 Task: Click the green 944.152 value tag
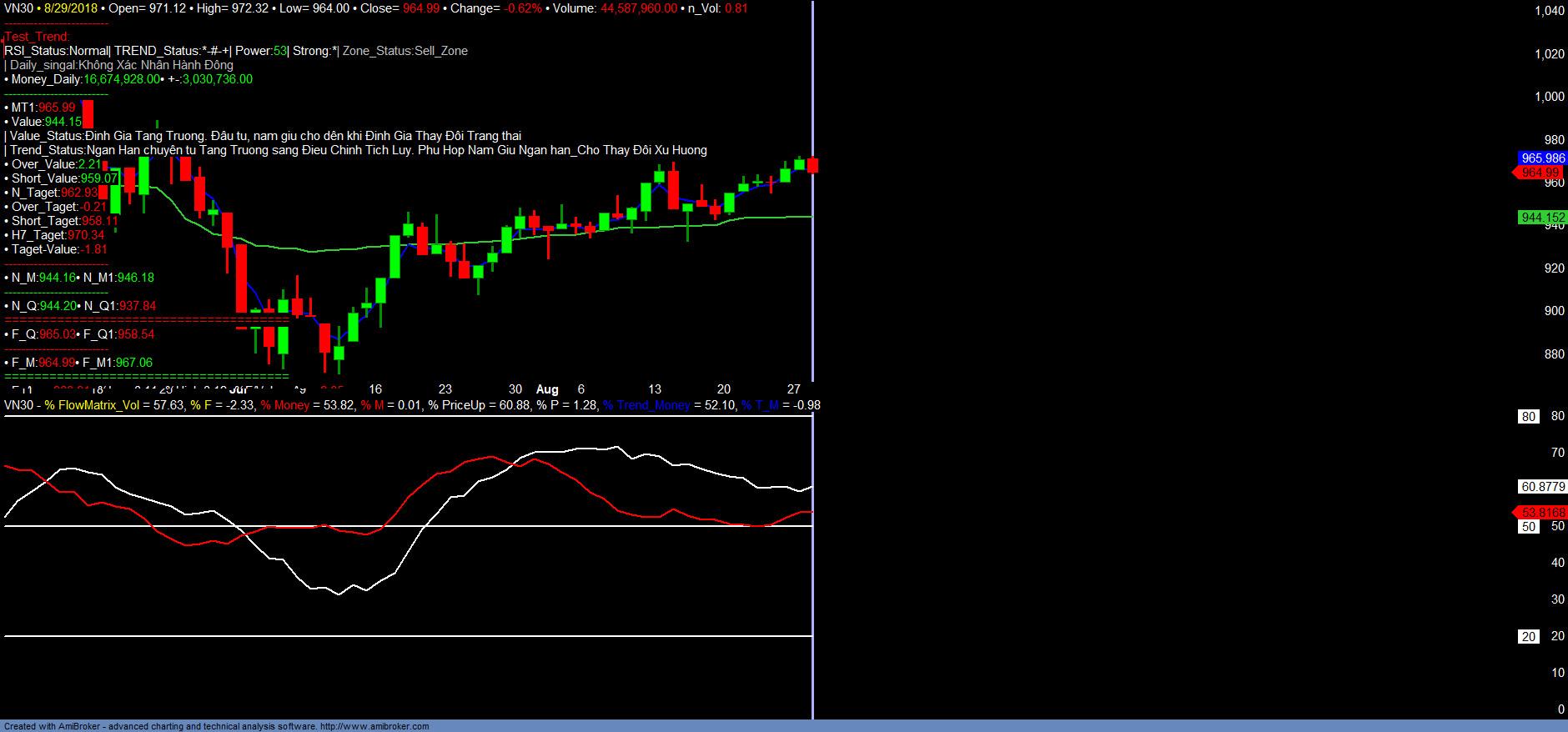tap(1542, 218)
